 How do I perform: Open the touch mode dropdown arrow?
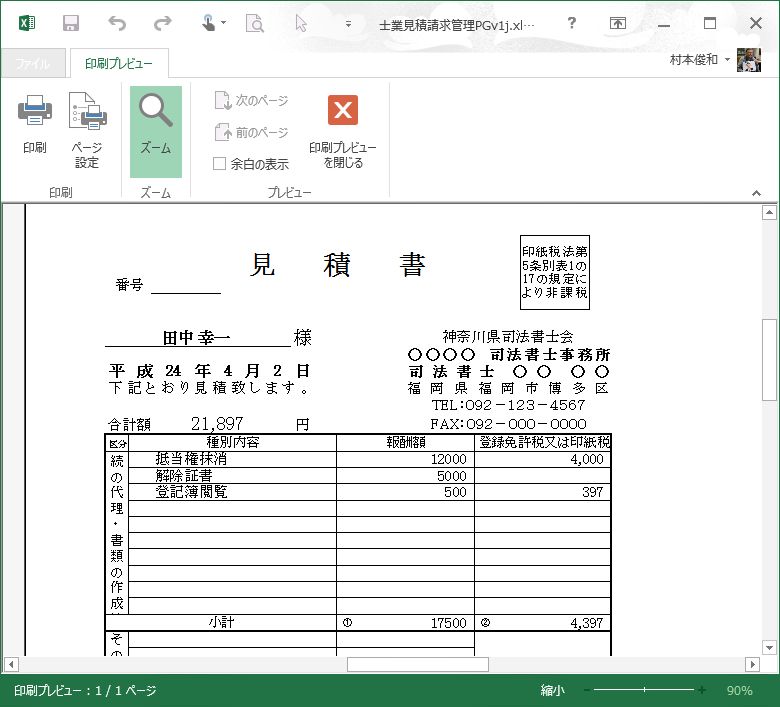point(223,22)
